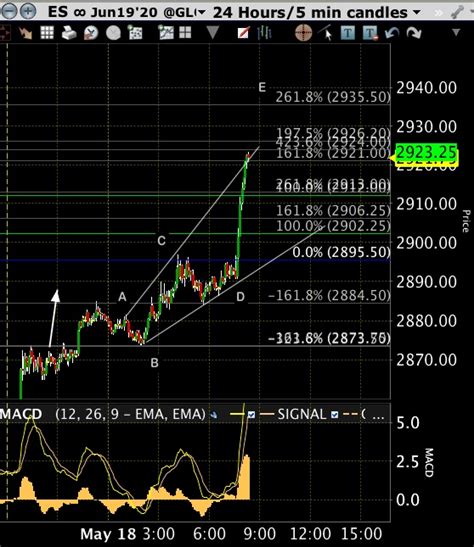The image size is (474, 547).
Task: Expand the small arrow right of the redo icon
Action: tap(456, 33)
